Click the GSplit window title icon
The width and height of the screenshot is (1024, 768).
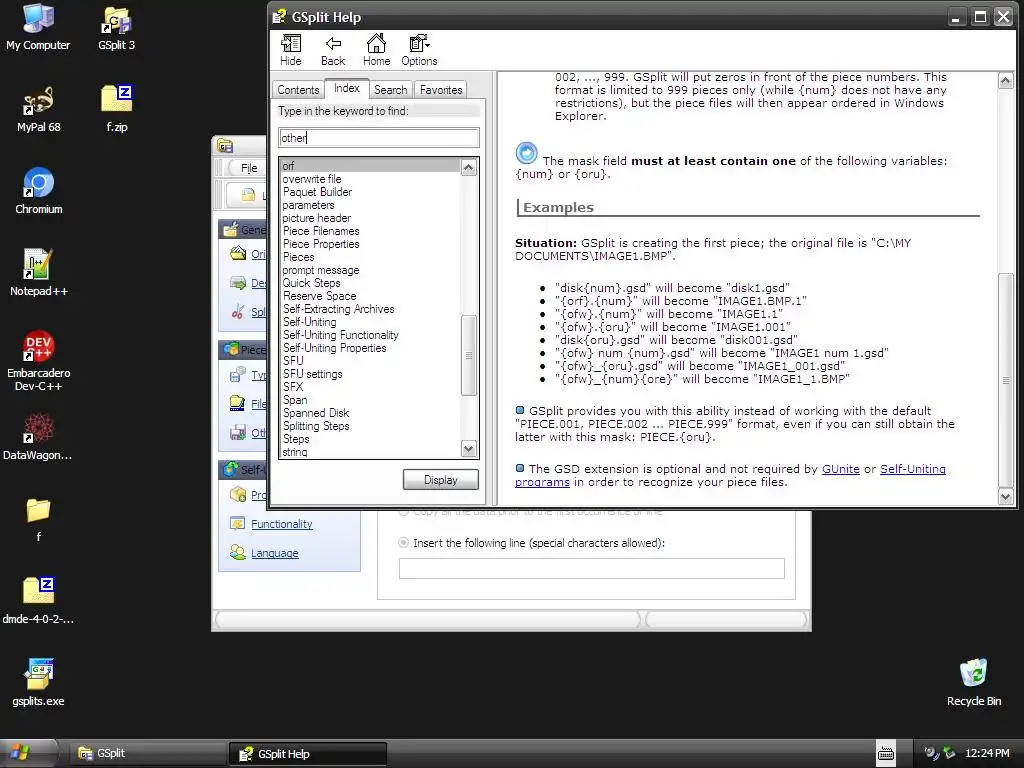pyautogui.click(x=225, y=146)
